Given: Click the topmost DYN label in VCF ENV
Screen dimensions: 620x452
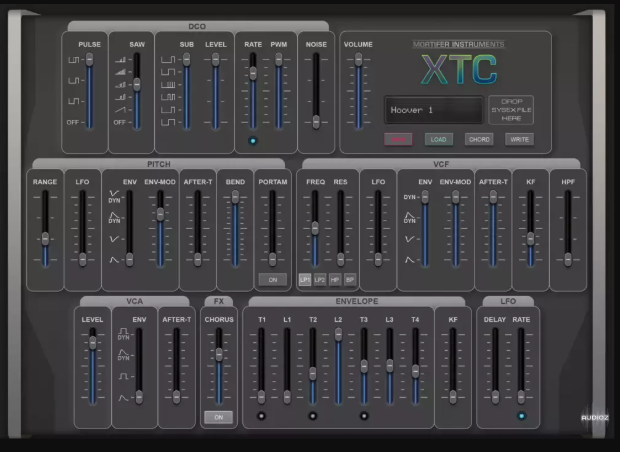Looking at the screenshot, I should [x=410, y=197].
